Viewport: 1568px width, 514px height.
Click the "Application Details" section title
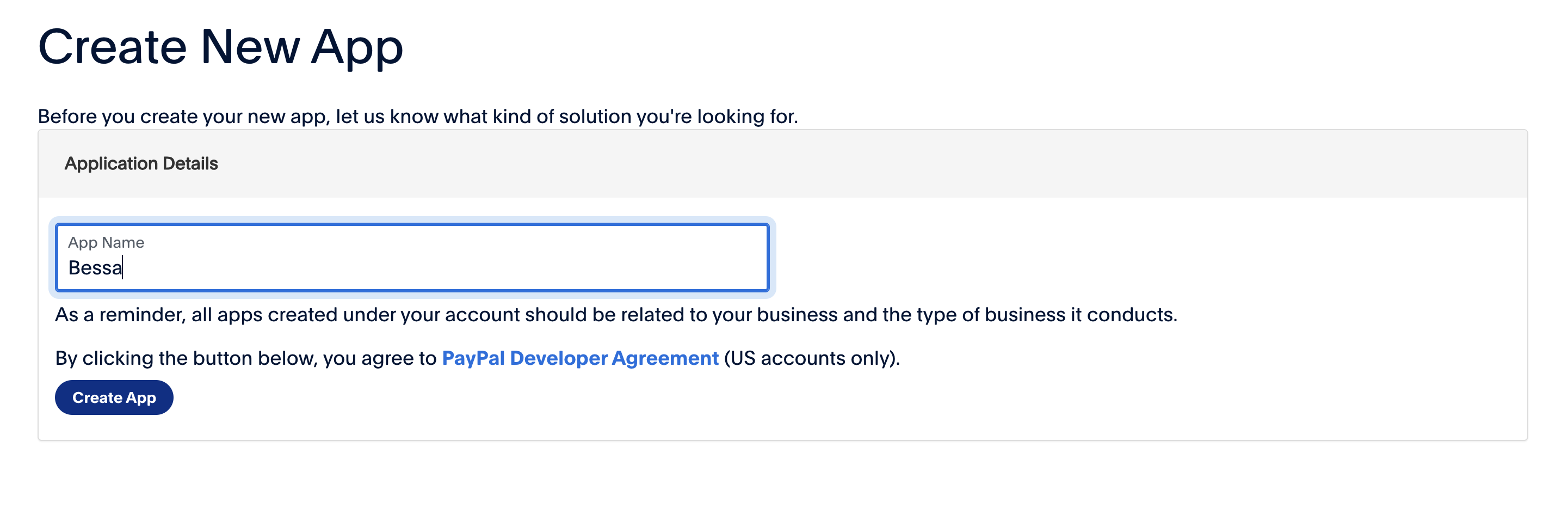tap(141, 163)
